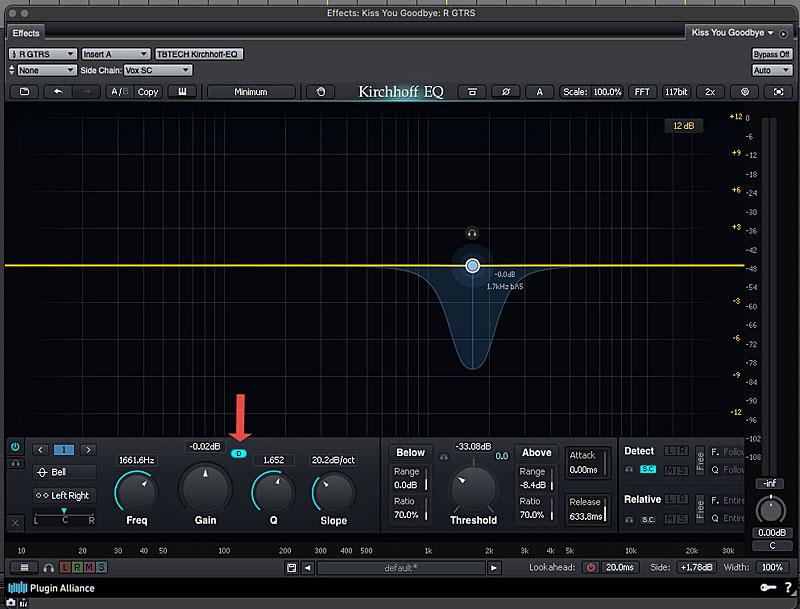
Task: Open the Left Right channel mode selector
Action: point(64,495)
